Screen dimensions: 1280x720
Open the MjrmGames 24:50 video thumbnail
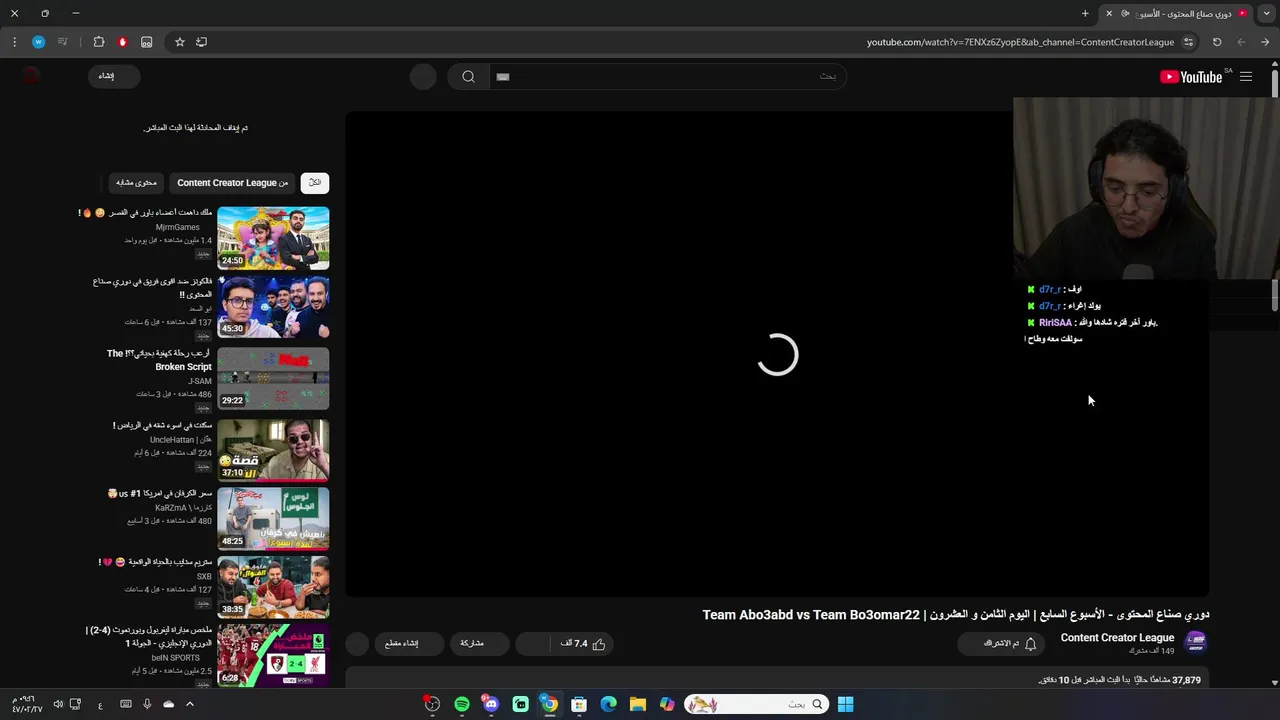point(273,238)
